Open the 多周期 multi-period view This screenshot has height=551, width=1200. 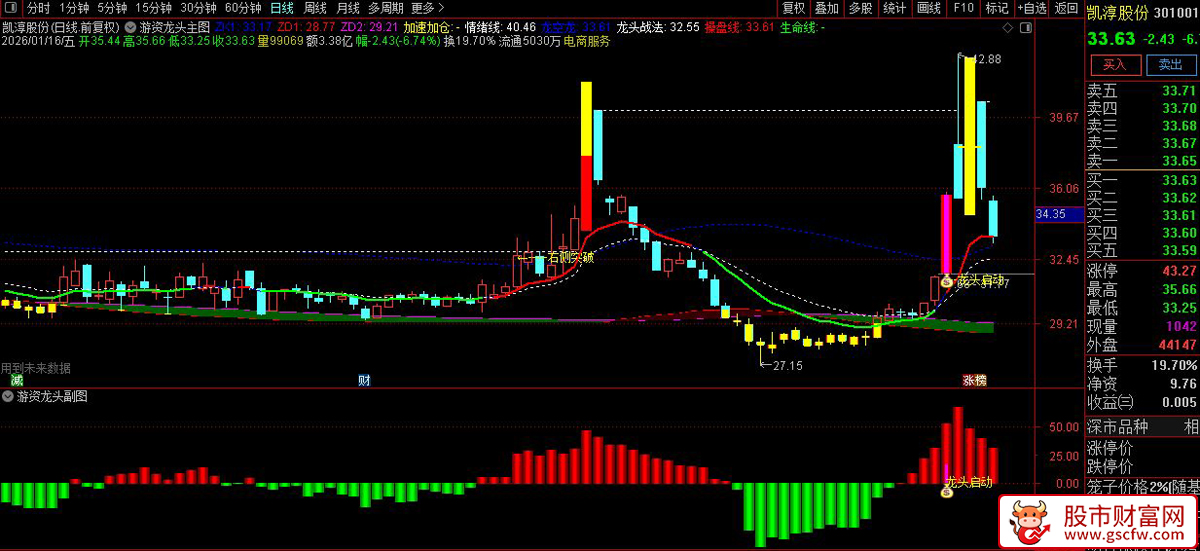click(x=385, y=8)
